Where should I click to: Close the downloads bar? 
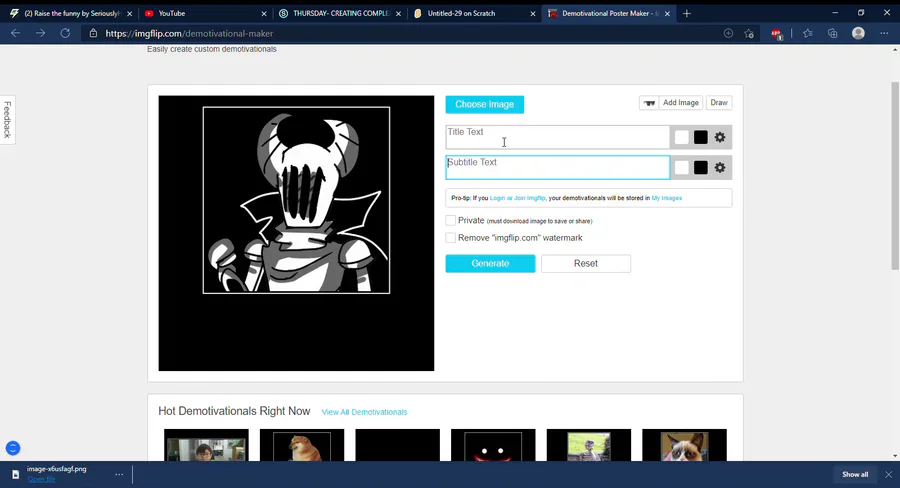pos(889,474)
